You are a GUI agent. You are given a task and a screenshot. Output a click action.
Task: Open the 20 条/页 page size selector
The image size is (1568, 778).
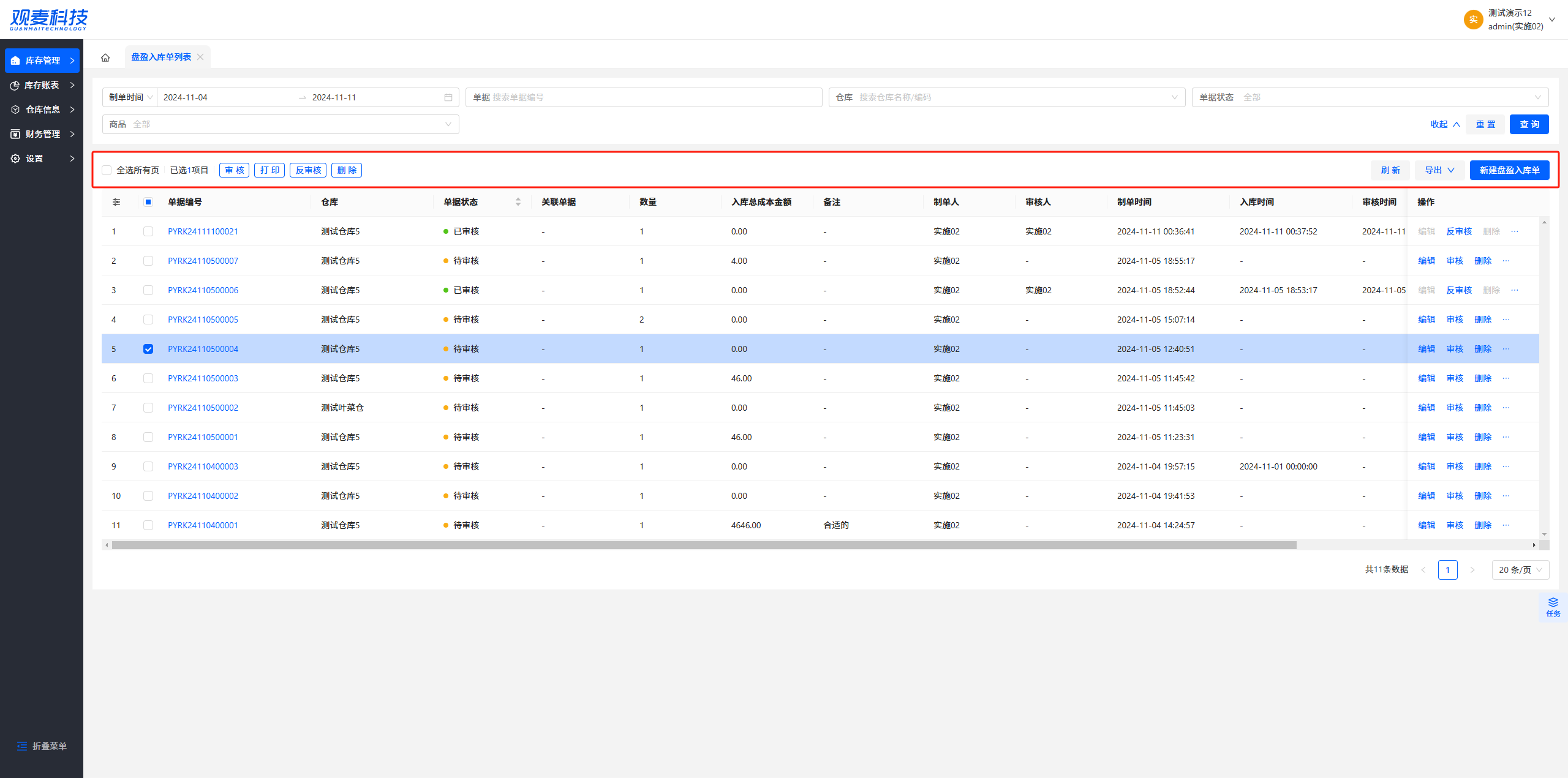[1520, 570]
